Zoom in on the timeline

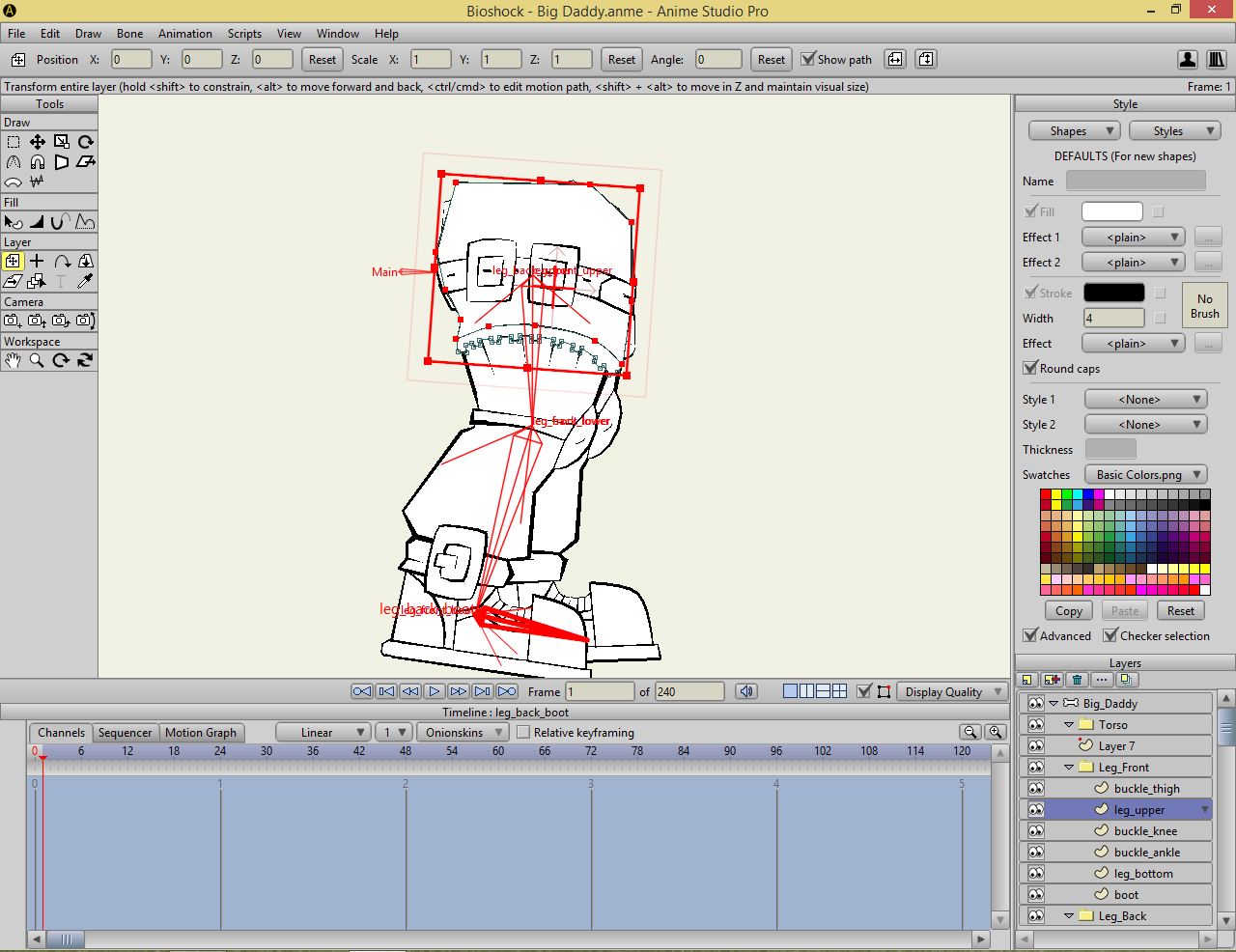pos(997,732)
